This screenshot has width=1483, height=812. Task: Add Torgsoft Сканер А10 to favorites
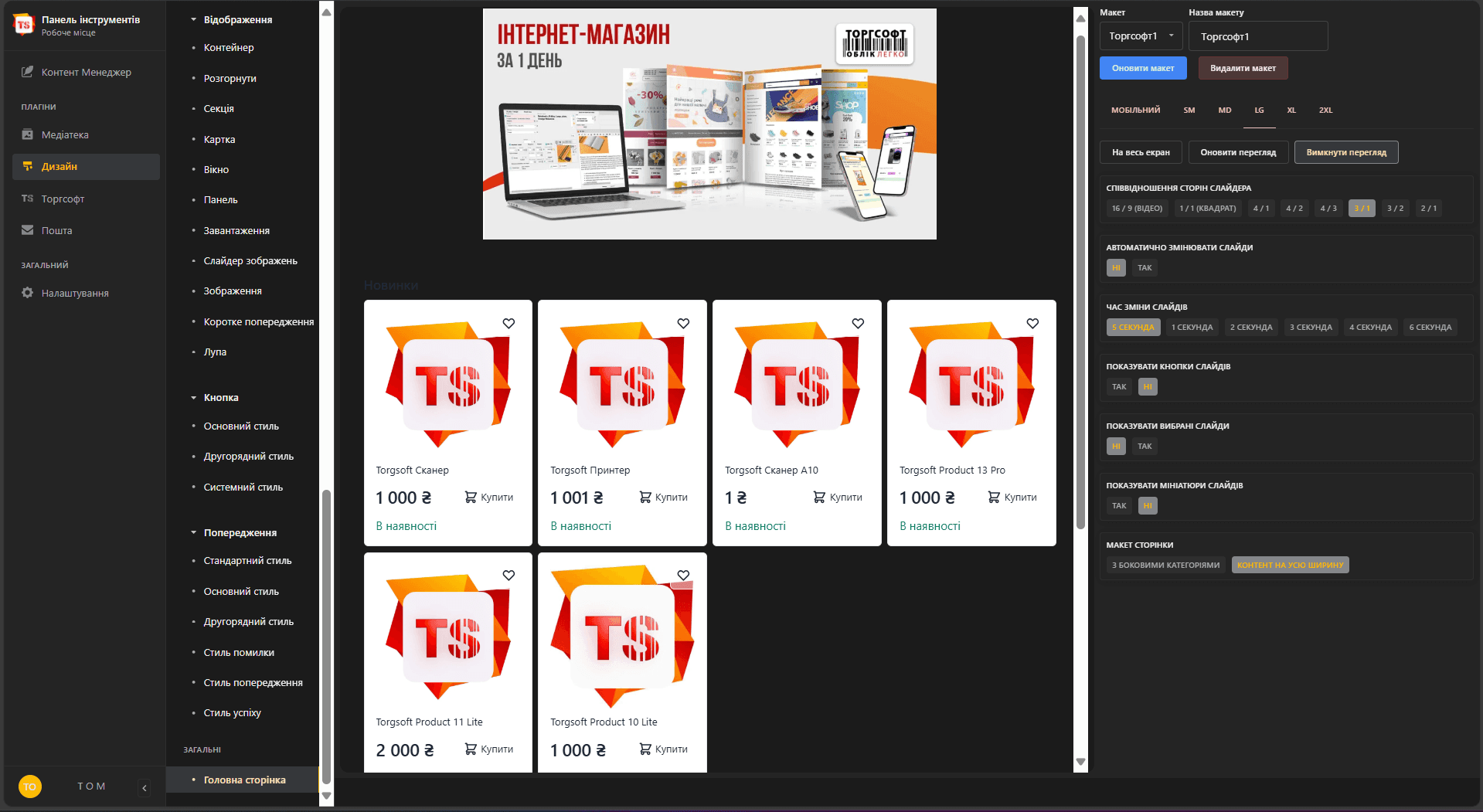[x=858, y=324]
